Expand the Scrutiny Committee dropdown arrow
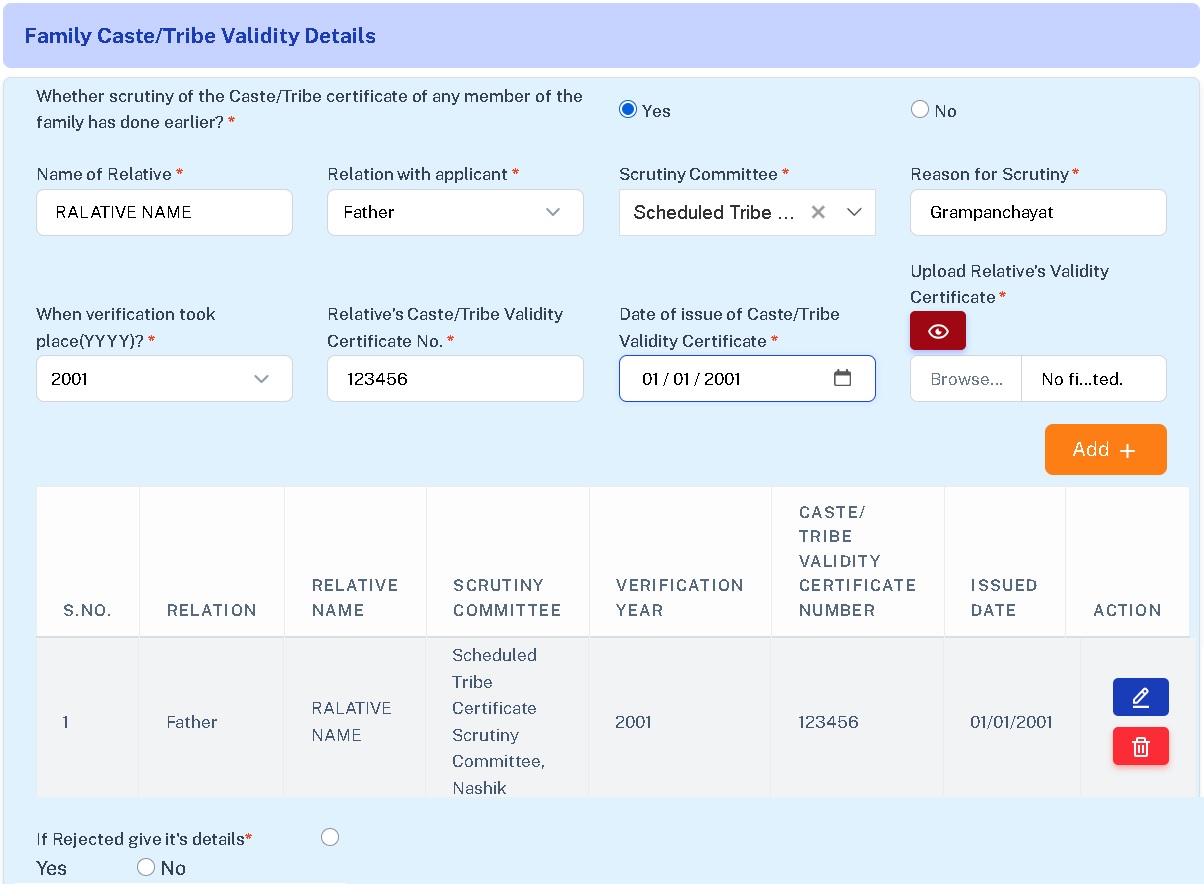Image resolution: width=1204 pixels, height=884 pixels. [854, 212]
